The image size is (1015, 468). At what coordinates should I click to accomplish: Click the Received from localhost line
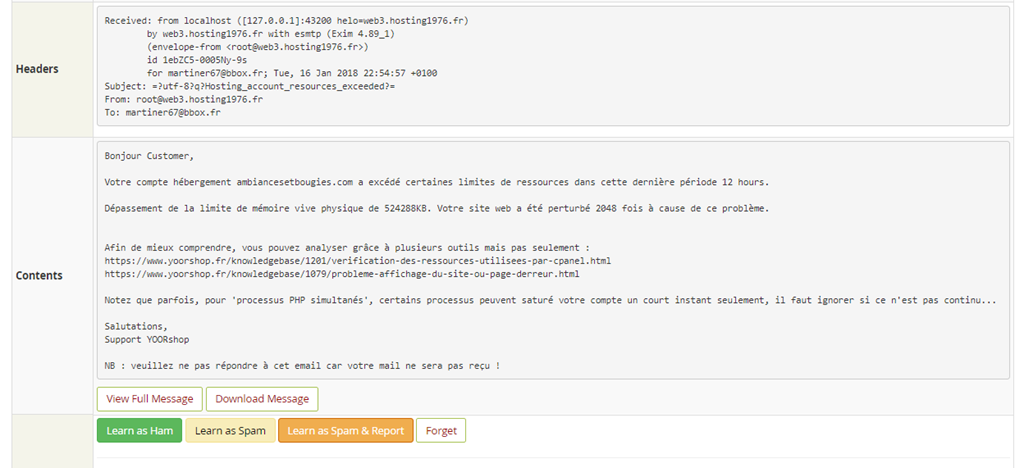286,21
